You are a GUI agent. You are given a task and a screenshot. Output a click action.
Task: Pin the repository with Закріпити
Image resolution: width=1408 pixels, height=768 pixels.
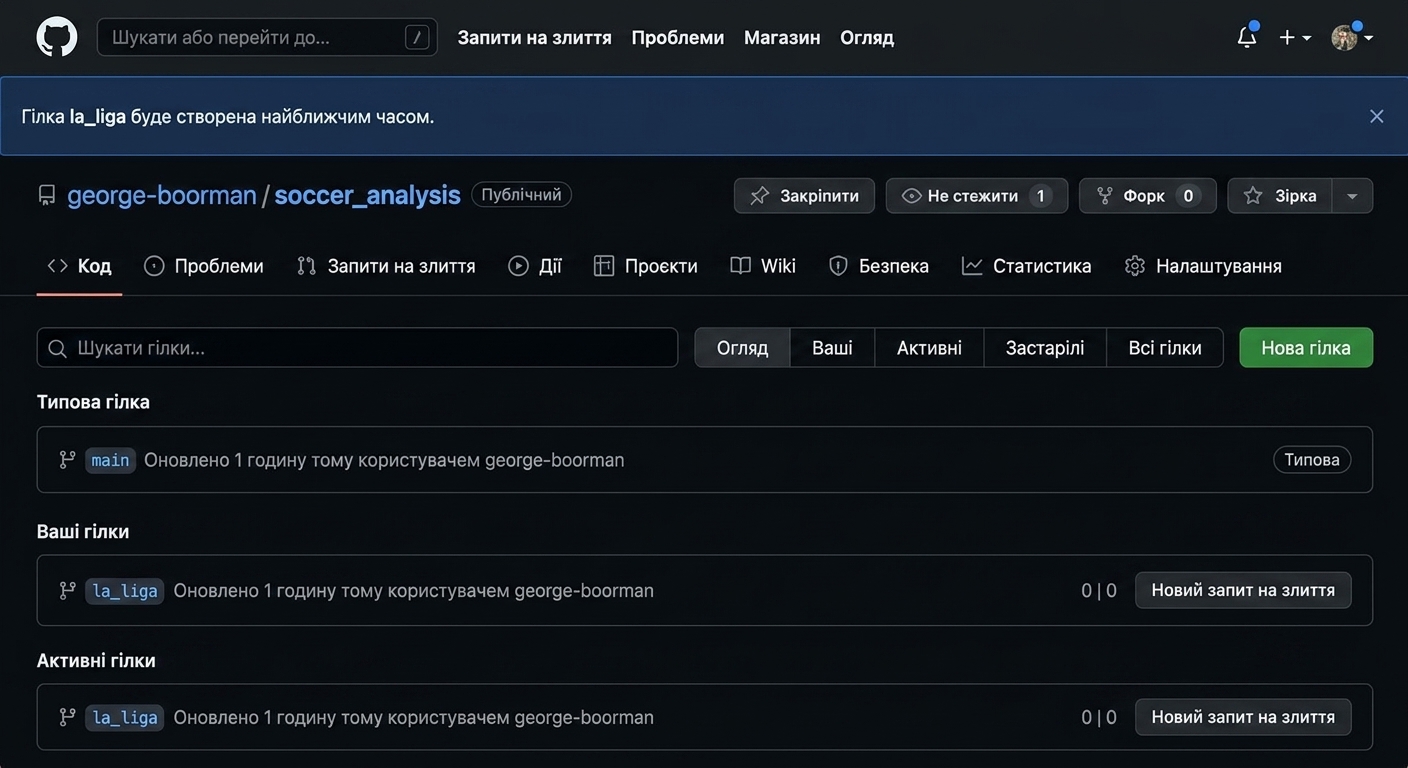click(804, 196)
